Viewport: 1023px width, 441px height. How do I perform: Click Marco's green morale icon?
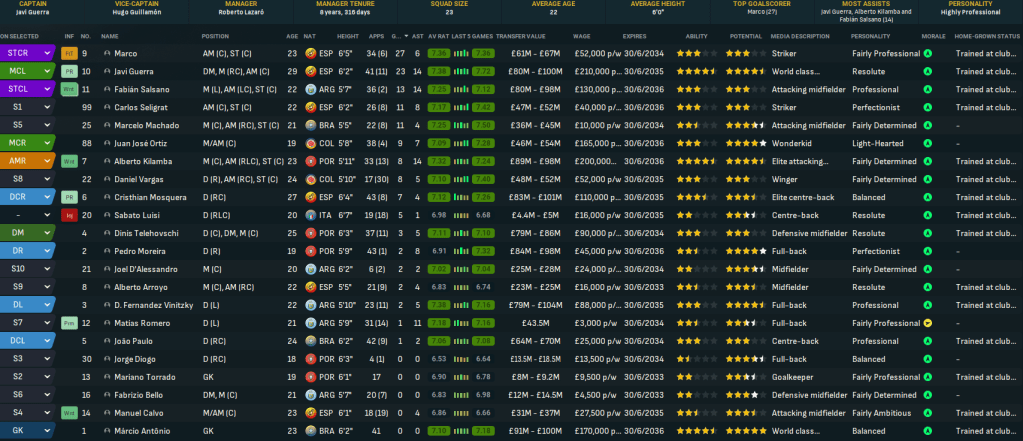[x=927, y=53]
